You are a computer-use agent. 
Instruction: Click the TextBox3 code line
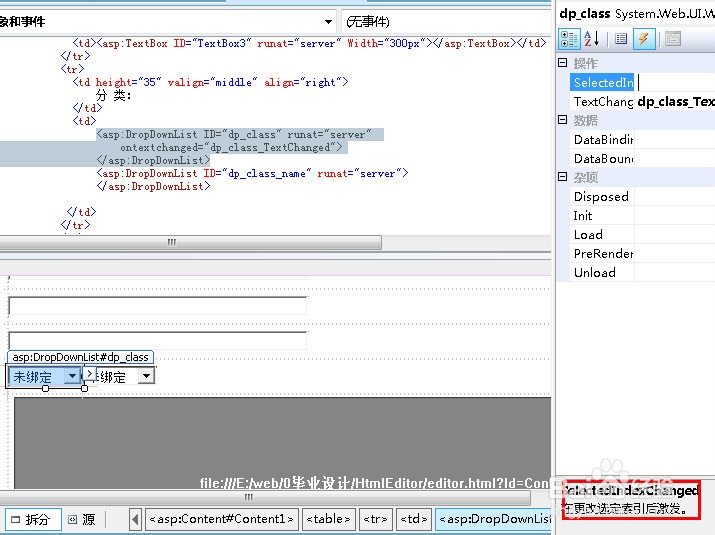[309, 43]
